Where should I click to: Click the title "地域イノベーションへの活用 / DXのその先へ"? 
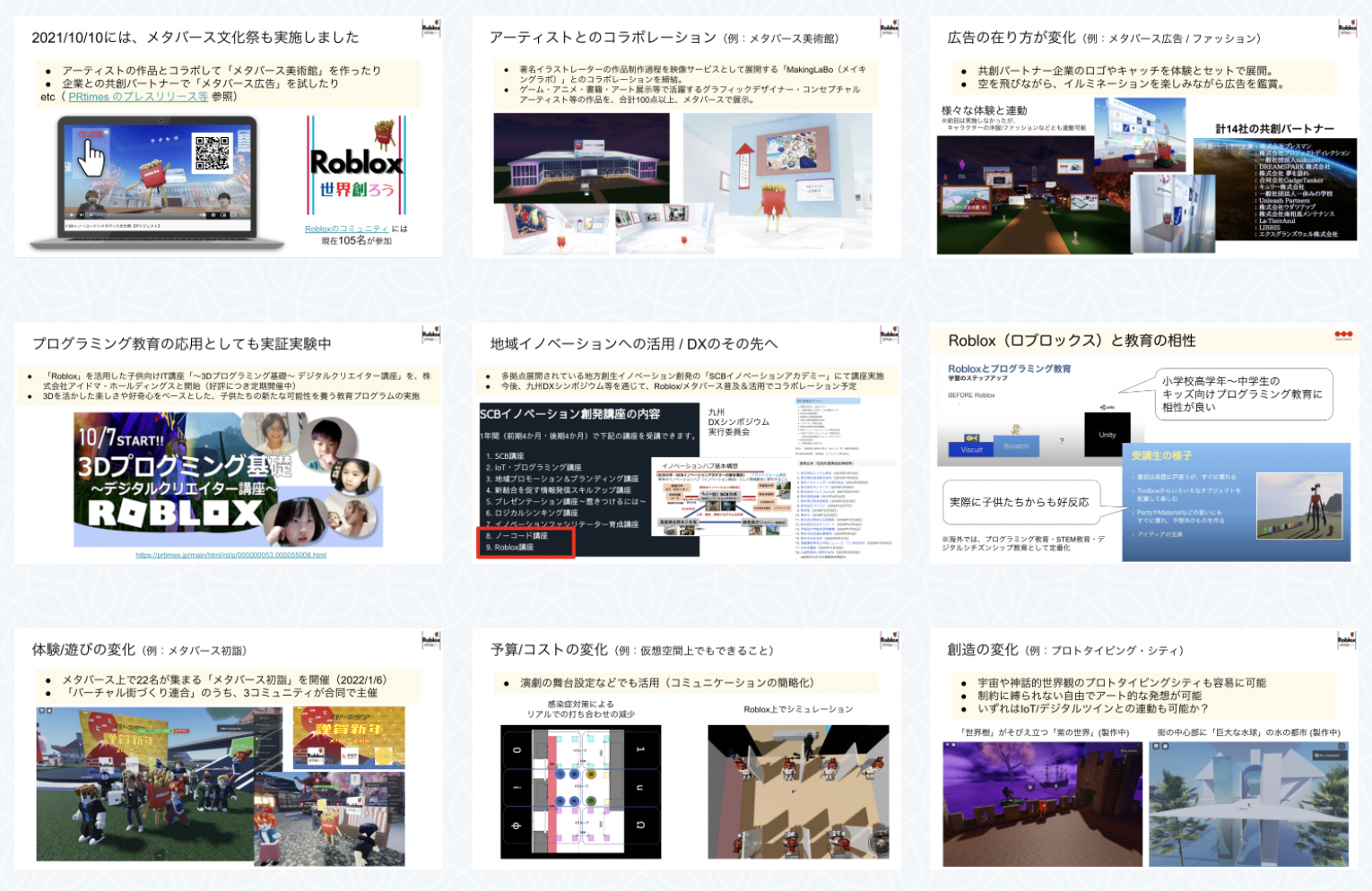tap(634, 343)
